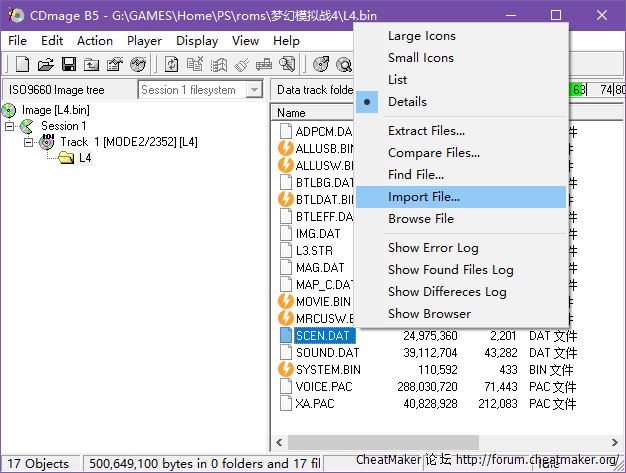Click the refresh arrows toolbar icon
Screen dimensions: 626x473
click(172, 64)
